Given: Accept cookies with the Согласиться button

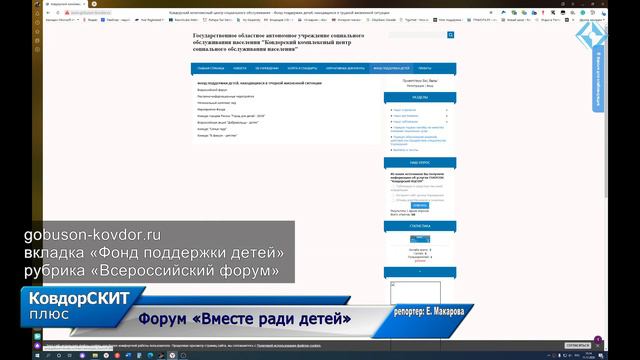Looking at the screenshot, I should [x=578, y=345].
